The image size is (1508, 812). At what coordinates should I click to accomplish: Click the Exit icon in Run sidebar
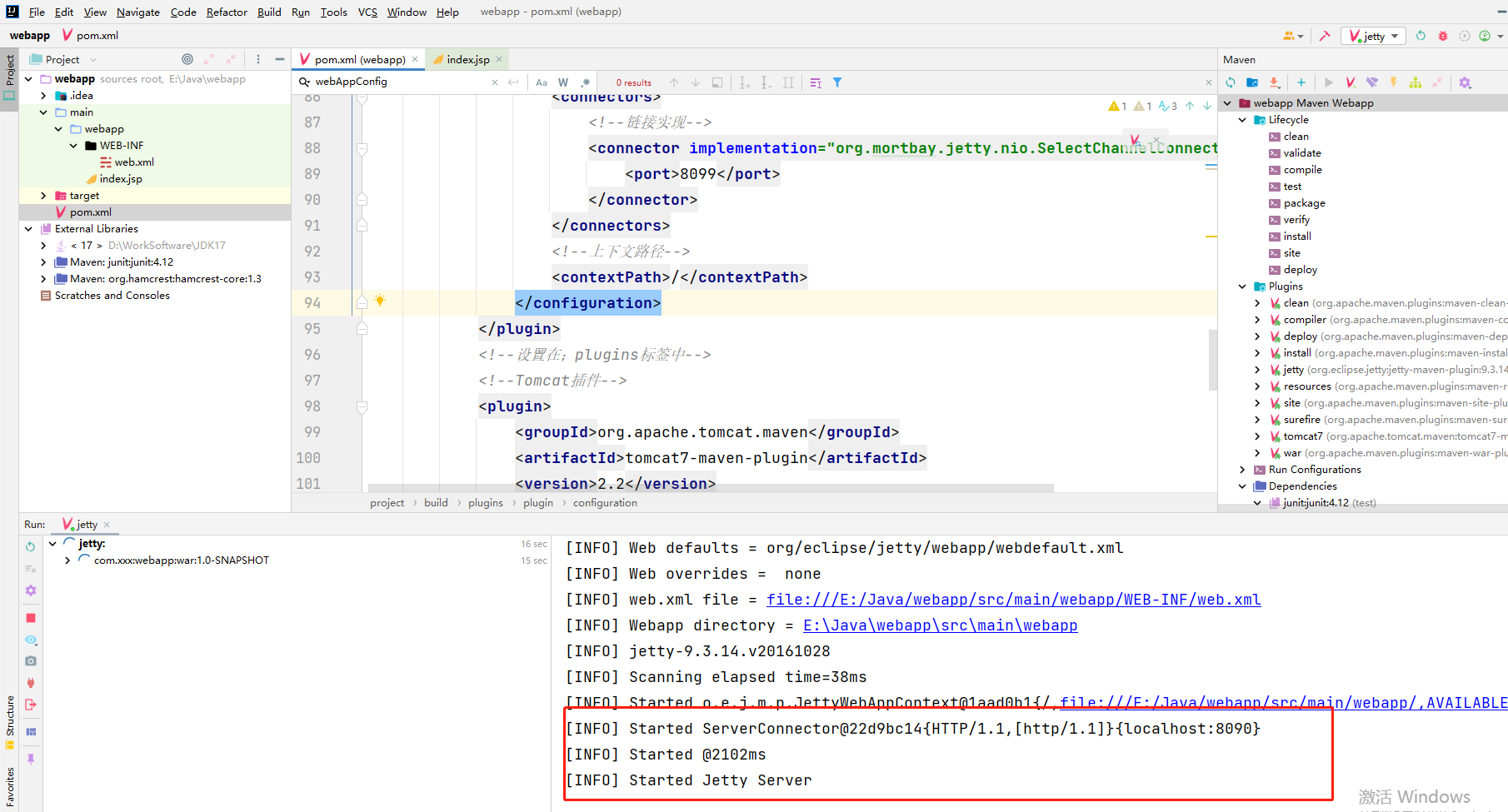pyautogui.click(x=31, y=705)
